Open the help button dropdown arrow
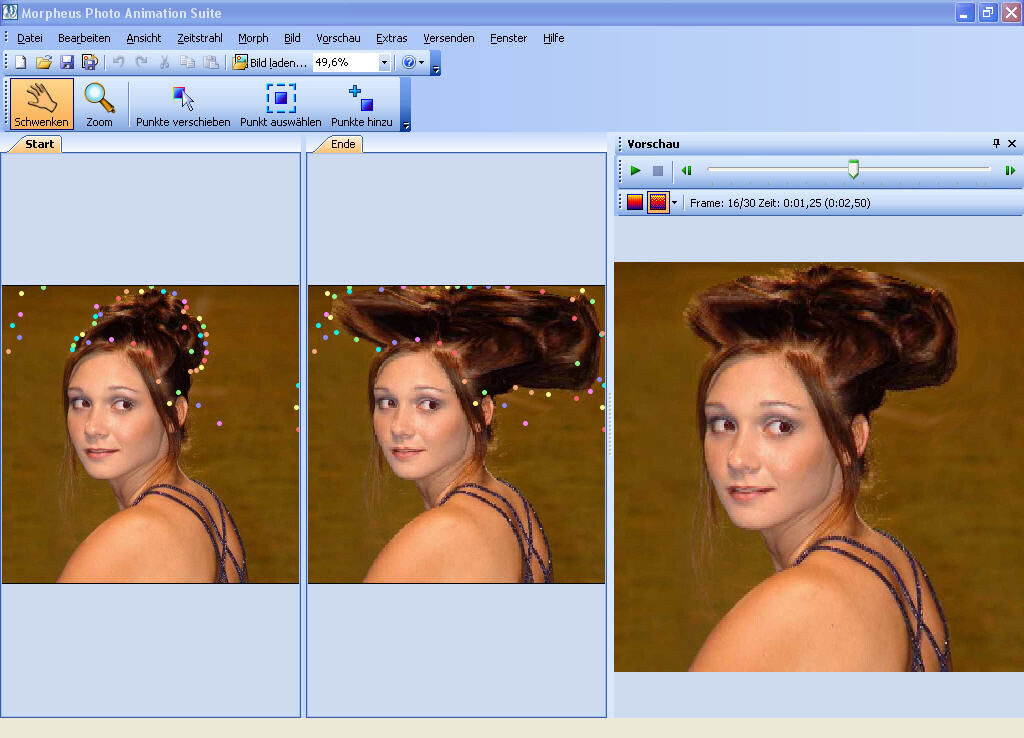 (421, 62)
